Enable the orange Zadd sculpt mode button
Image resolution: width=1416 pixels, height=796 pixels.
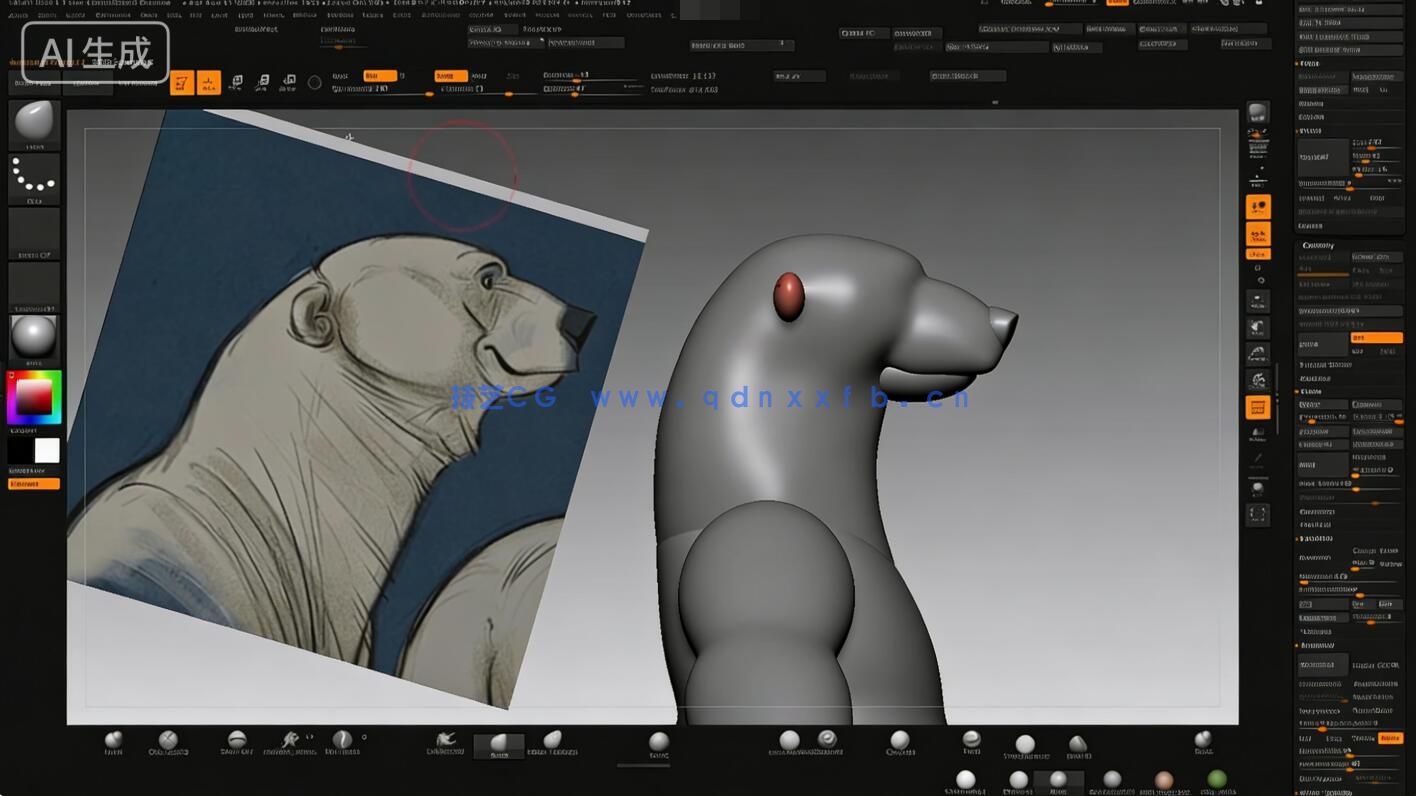[x=448, y=75]
